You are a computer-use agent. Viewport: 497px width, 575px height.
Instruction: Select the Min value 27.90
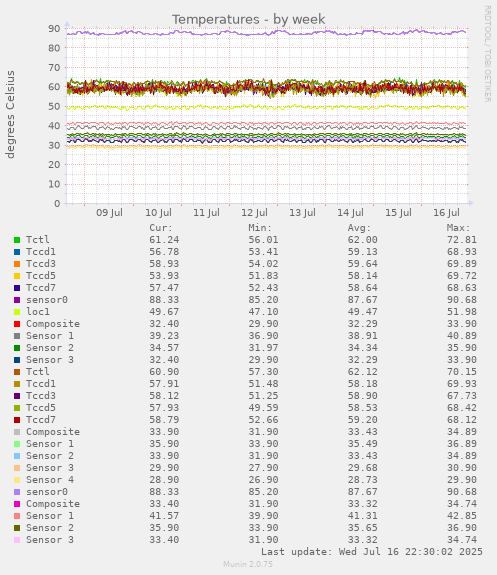(263, 468)
